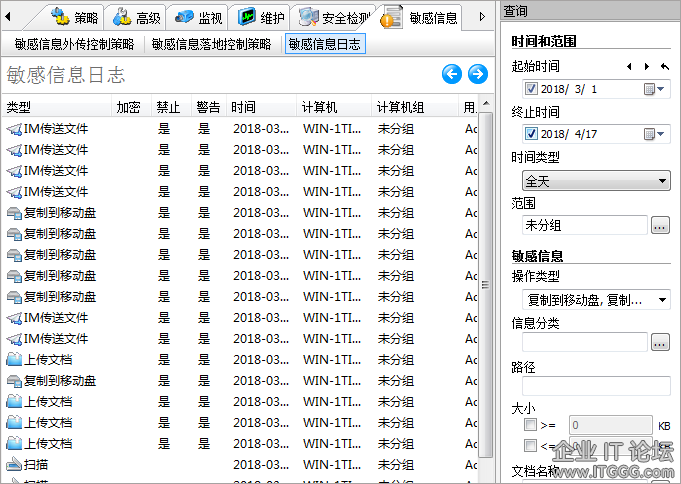Expand the 时间类型 全天 dropdown
Screen dimensions: 681x484
[x=596, y=181]
